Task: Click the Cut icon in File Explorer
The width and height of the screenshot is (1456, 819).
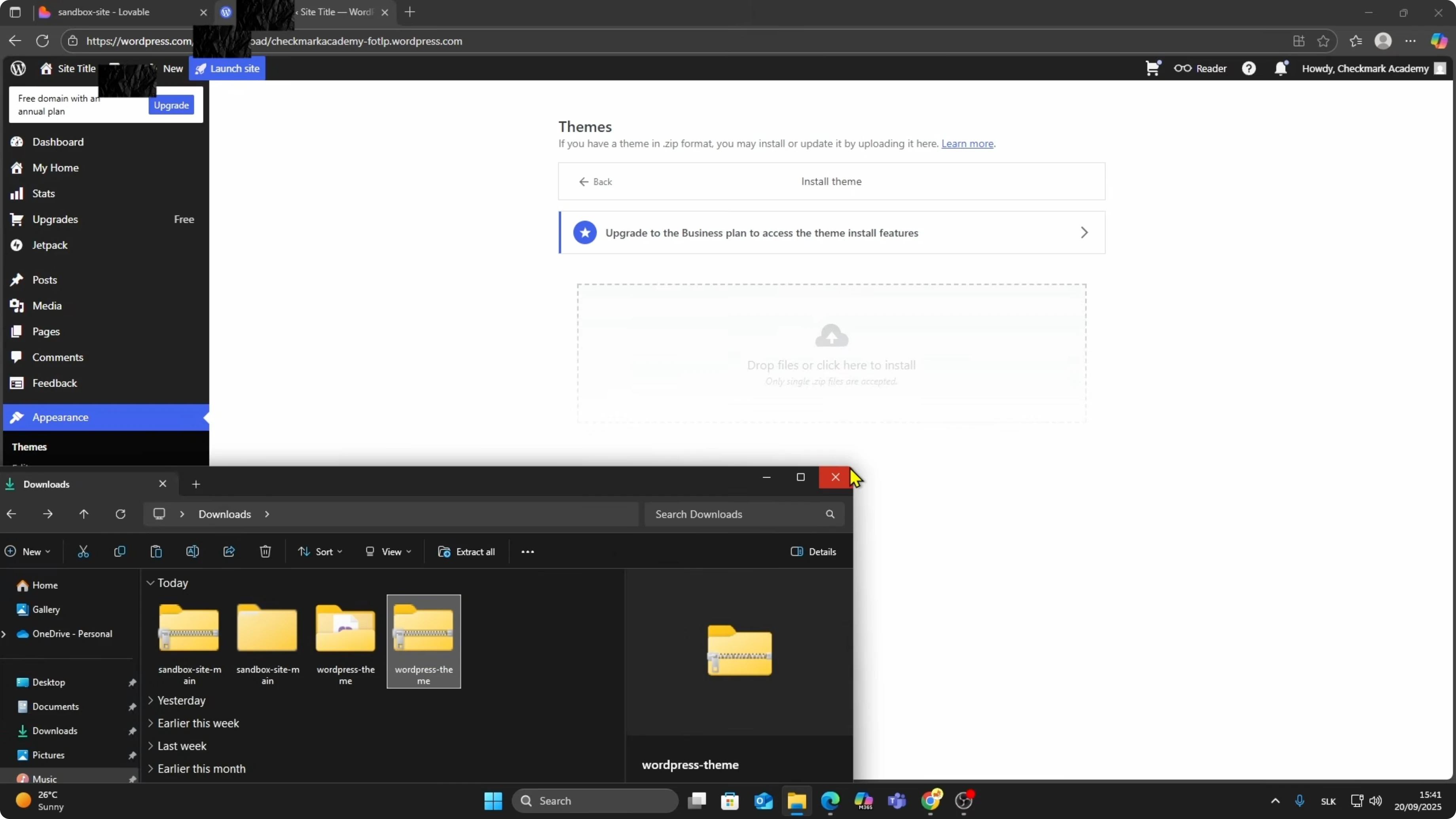Action: (x=83, y=552)
